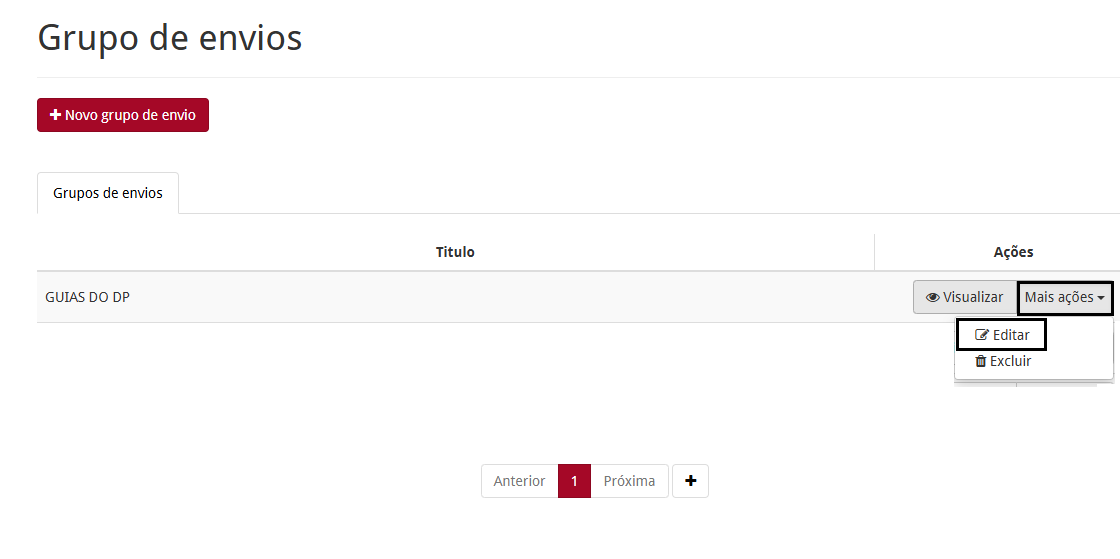Select the GUIAS DO DP row title

[87, 297]
